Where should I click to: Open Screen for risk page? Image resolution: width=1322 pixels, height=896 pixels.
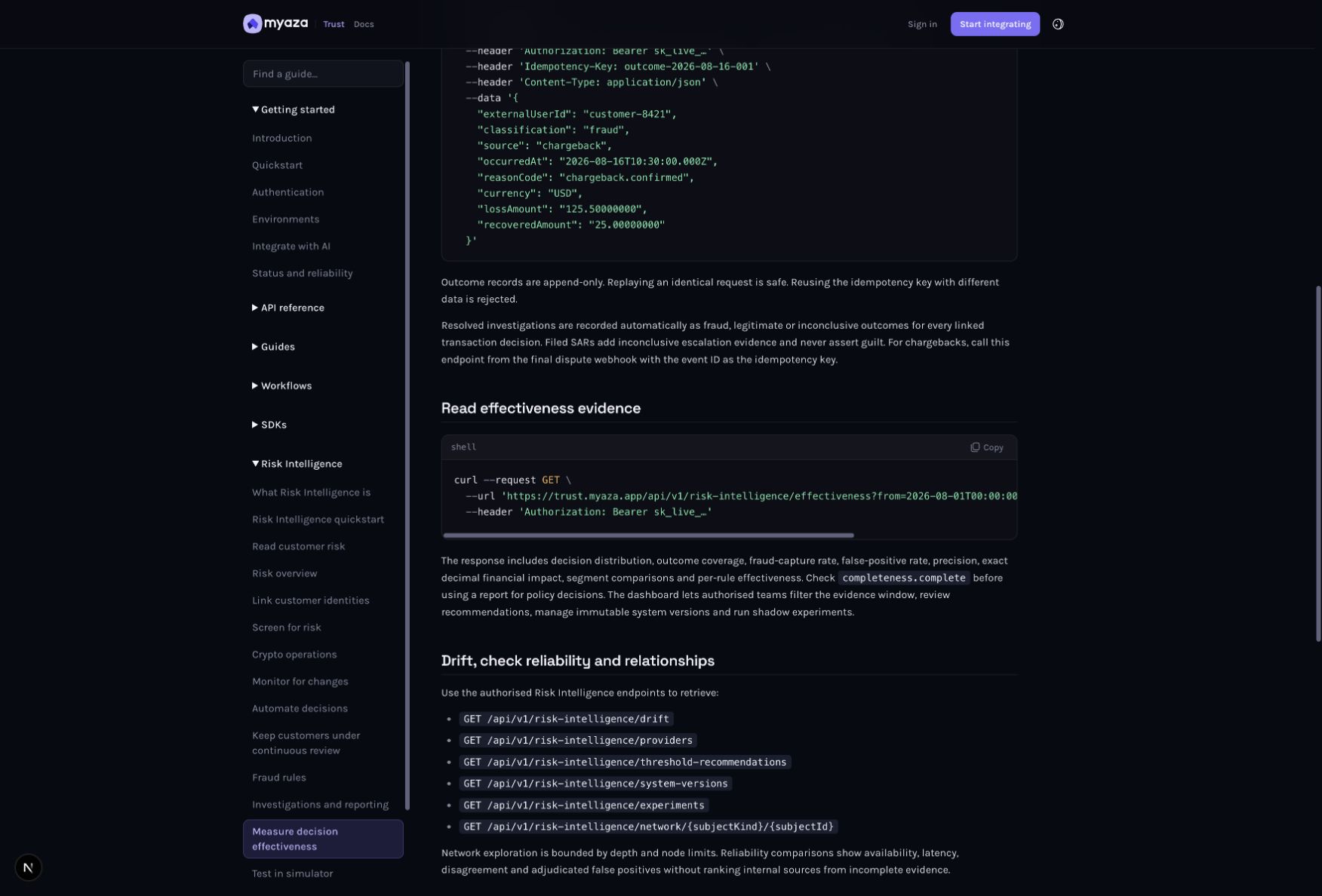[286, 628]
